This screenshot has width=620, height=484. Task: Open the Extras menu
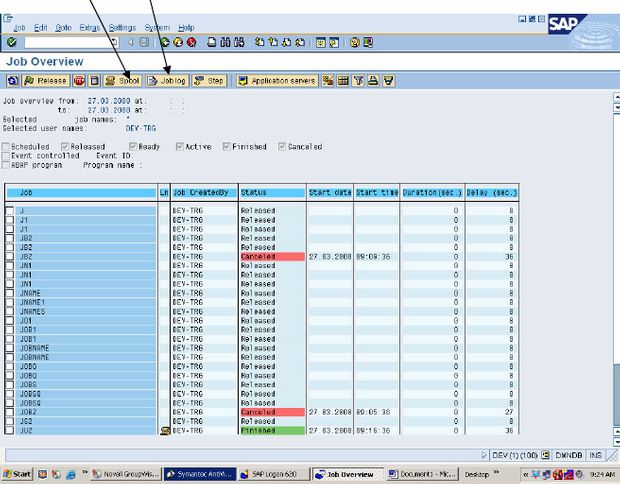coord(90,28)
